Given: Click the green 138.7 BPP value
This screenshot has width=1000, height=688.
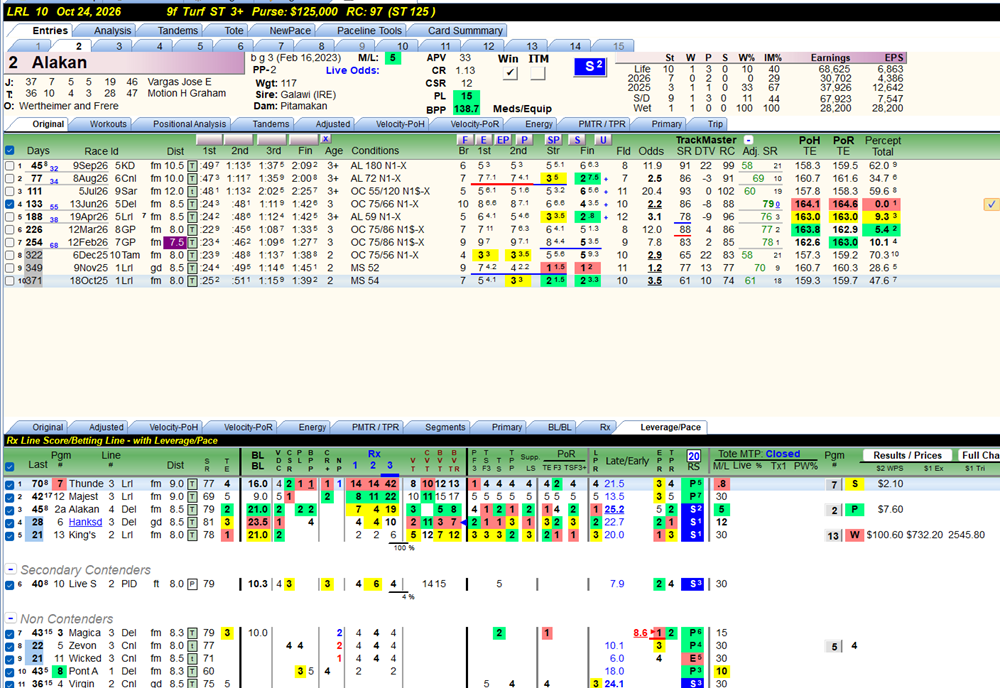Looking at the screenshot, I should click(466, 110).
